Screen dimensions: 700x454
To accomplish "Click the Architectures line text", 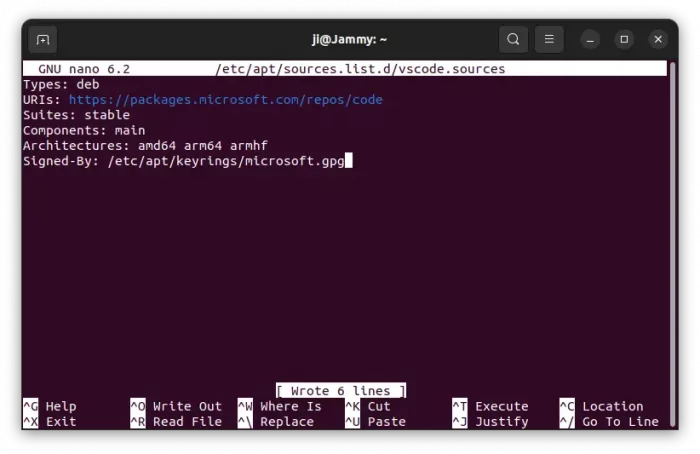I will [145, 145].
